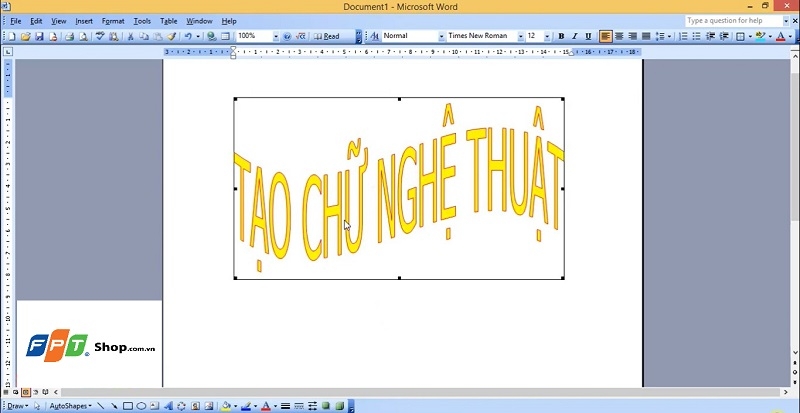
Task: Copy the selection
Action: coord(144,36)
